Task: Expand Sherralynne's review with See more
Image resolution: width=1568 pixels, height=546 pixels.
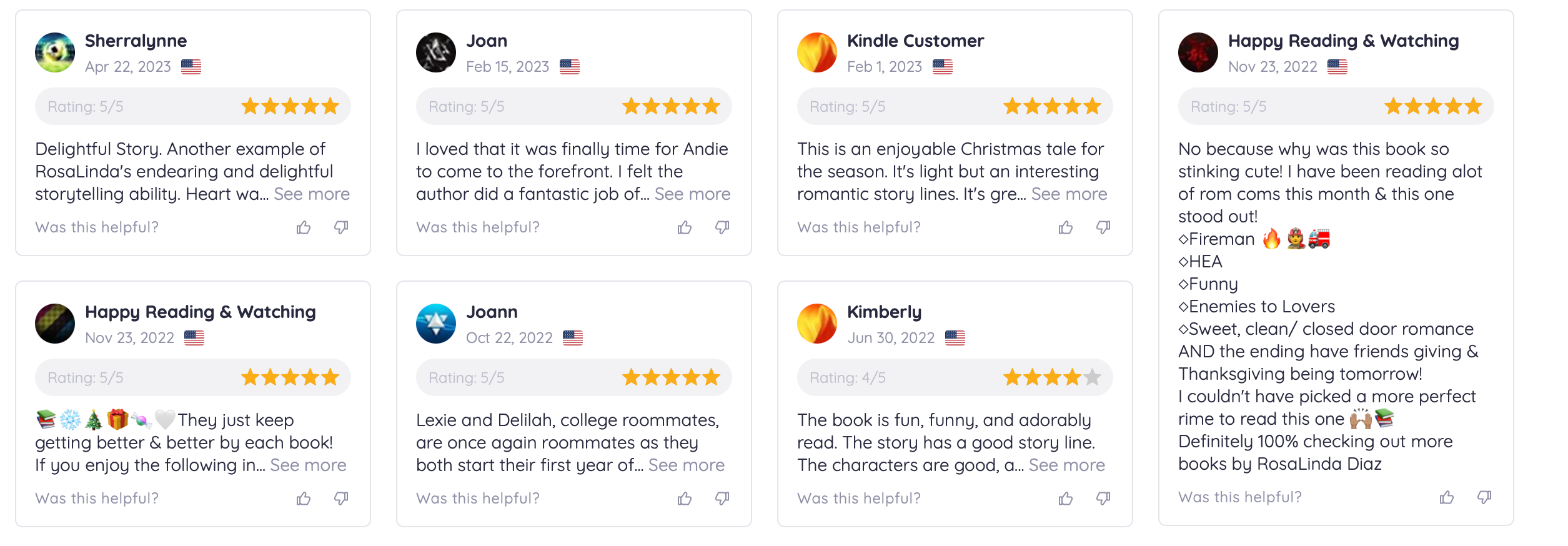Action: [x=312, y=194]
